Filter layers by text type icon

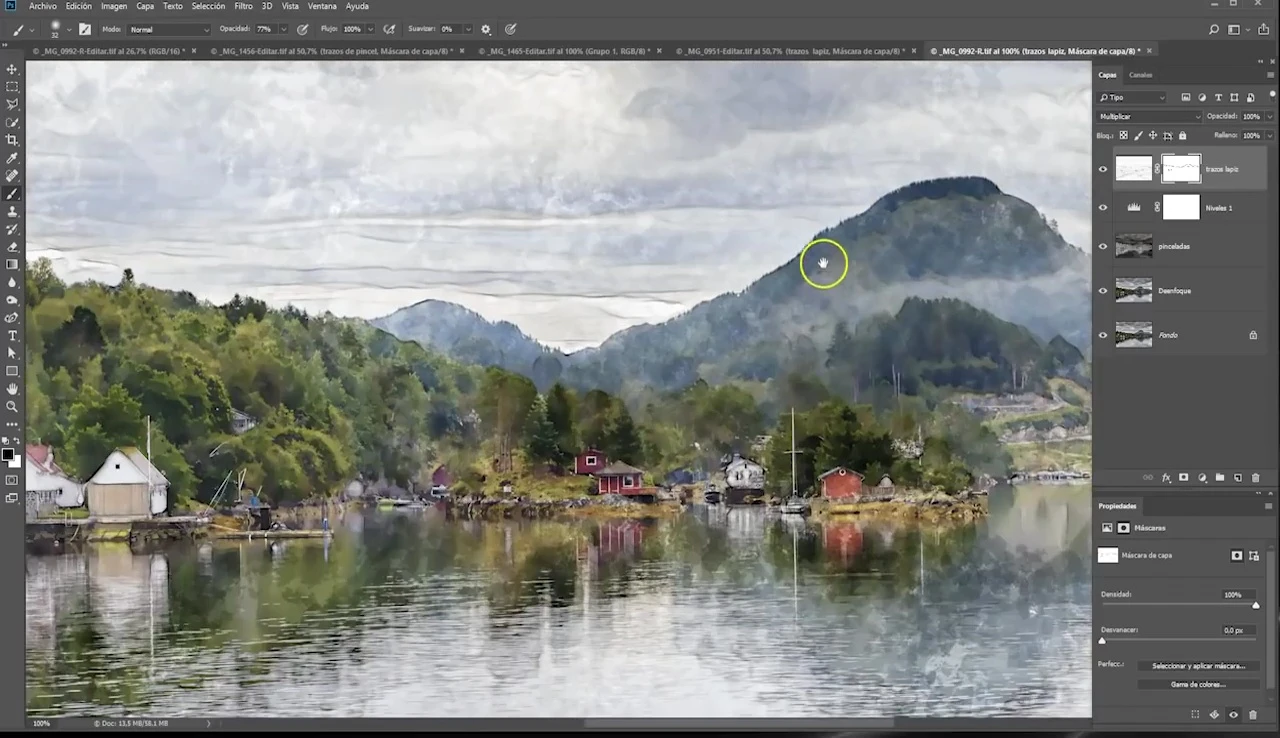[1218, 97]
